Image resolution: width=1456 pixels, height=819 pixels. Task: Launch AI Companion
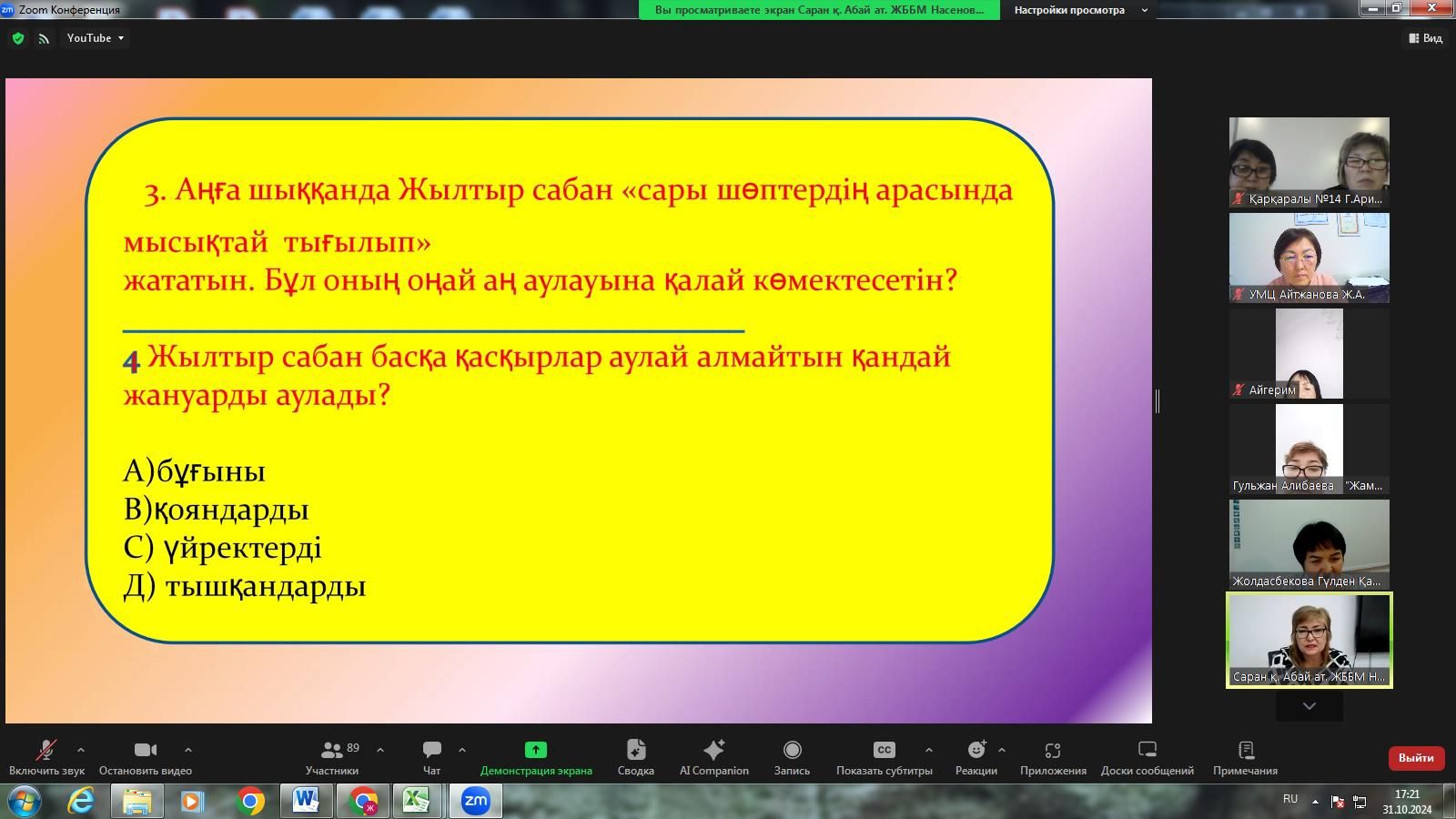(x=713, y=757)
